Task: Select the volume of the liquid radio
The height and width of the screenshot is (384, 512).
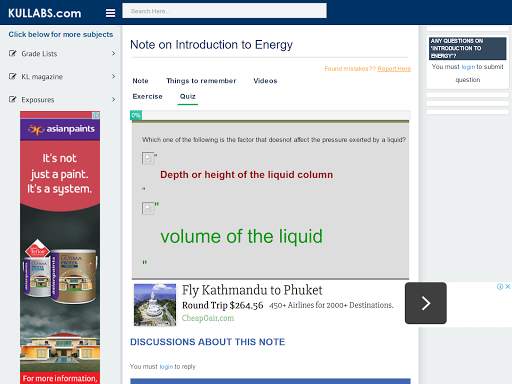Action: [148, 208]
